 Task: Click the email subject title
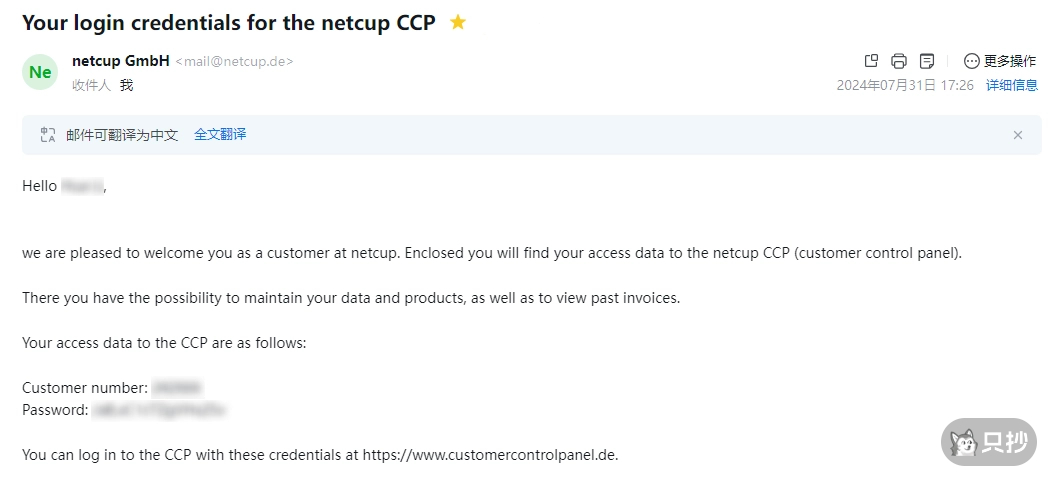(229, 22)
